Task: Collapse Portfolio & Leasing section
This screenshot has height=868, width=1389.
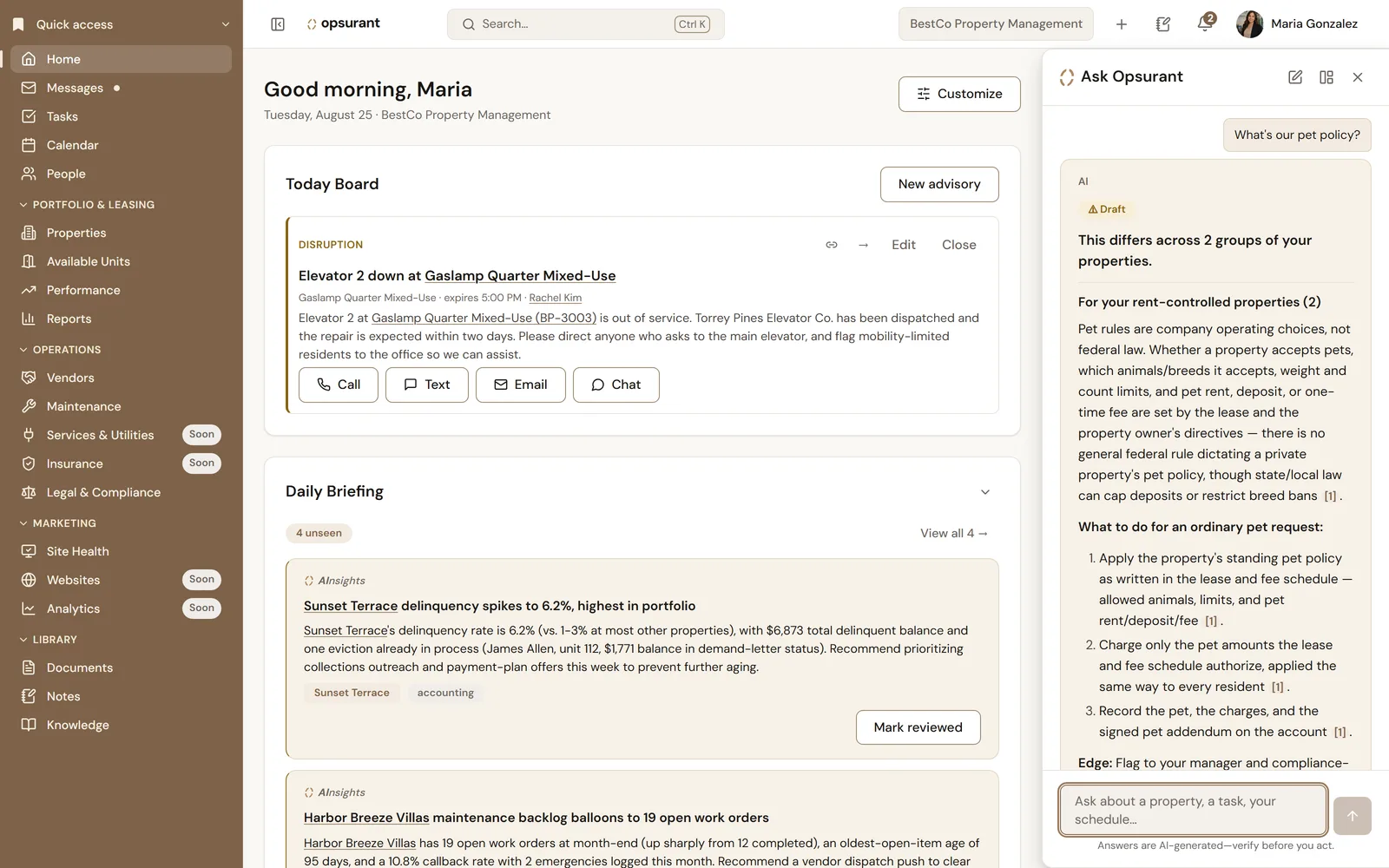Action: click(87, 205)
